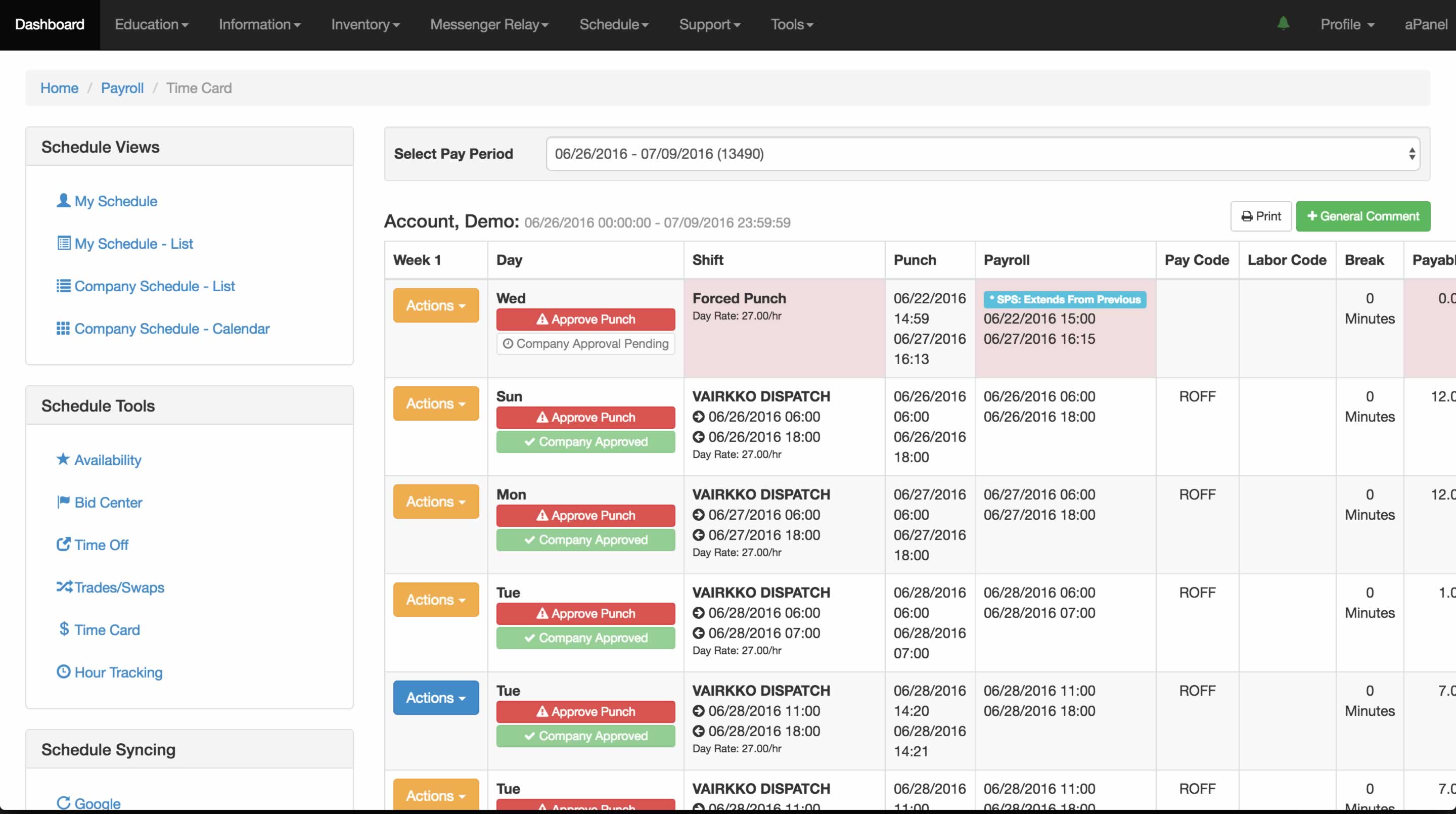Click the dollar icon next to Time Card
This screenshot has width=1456, height=814.
[x=64, y=628]
